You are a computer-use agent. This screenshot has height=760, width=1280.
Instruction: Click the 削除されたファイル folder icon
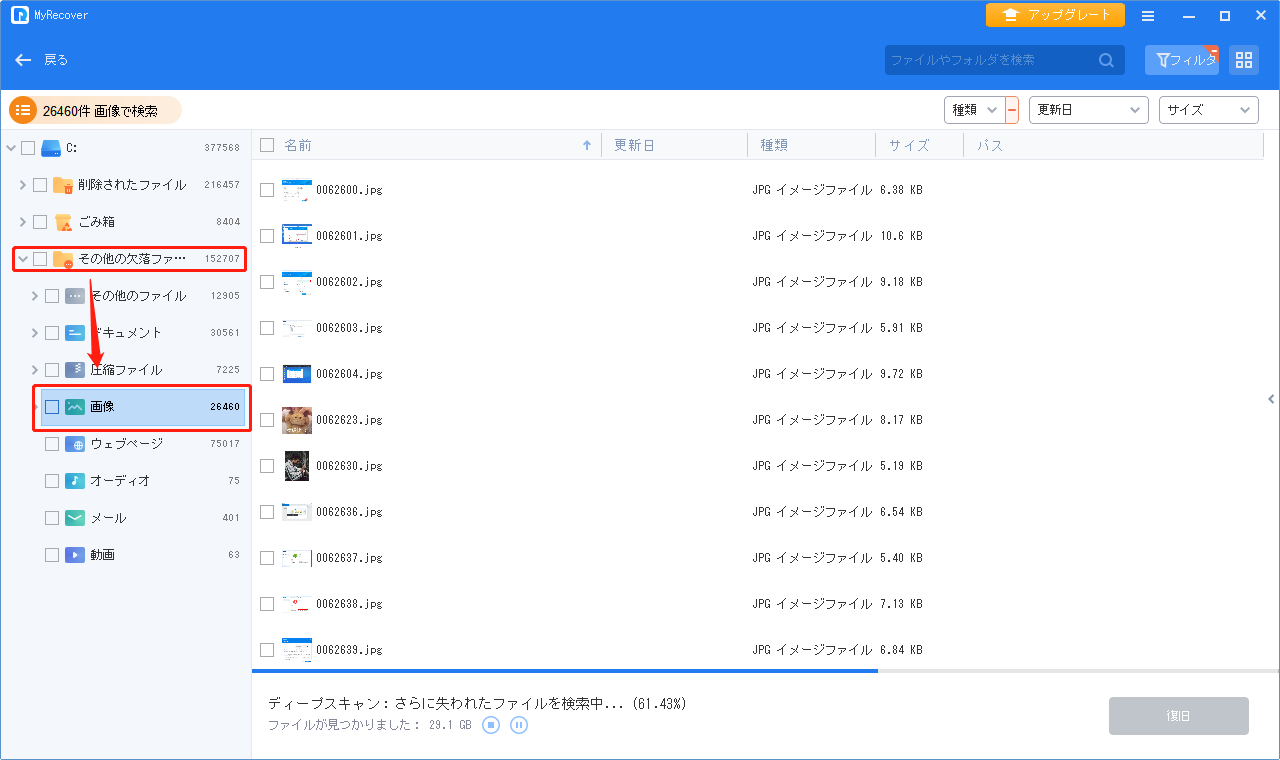(x=63, y=185)
